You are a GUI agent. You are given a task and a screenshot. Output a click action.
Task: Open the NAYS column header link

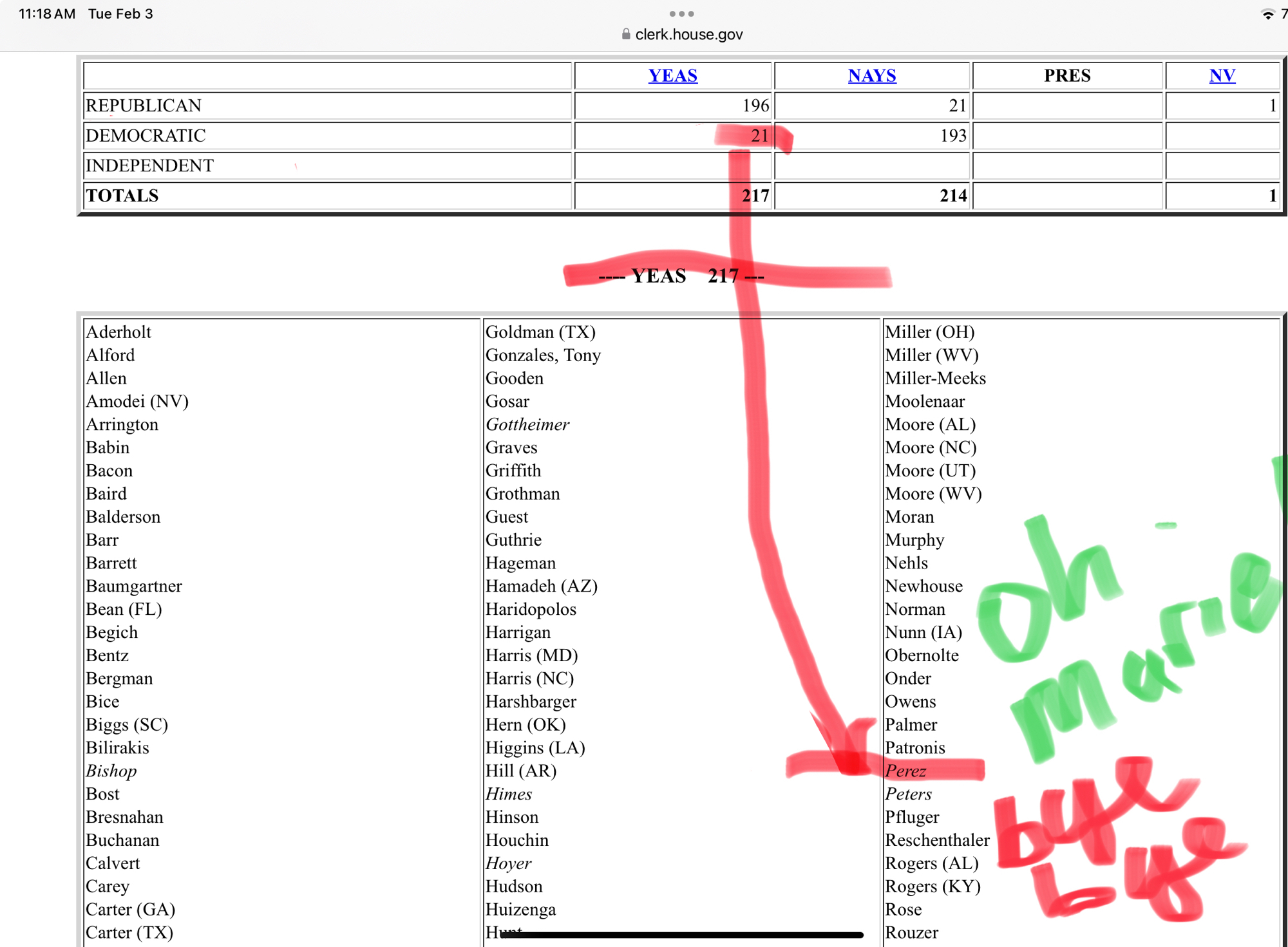(x=871, y=75)
